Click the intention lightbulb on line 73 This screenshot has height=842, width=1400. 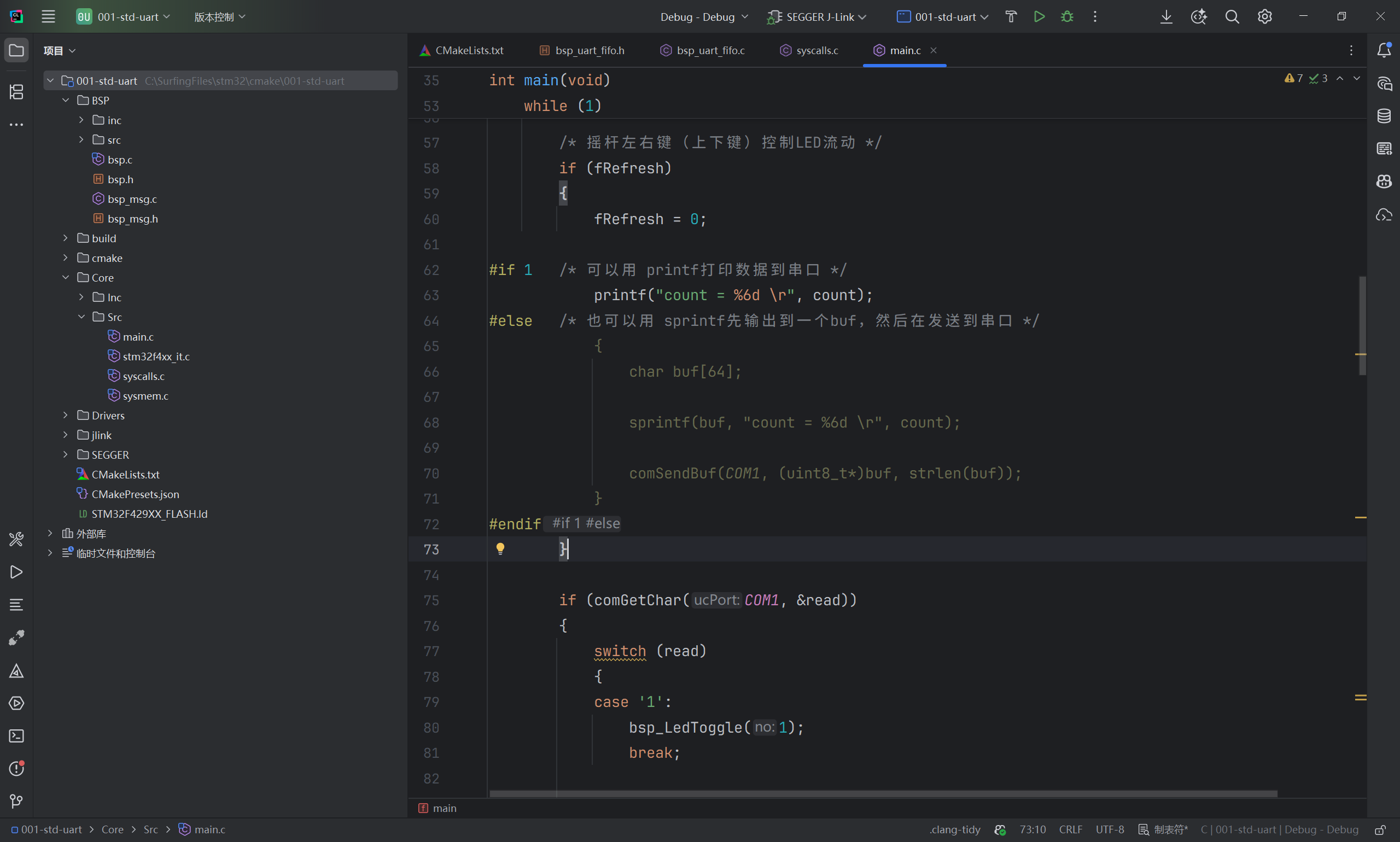click(x=500, y=548)
